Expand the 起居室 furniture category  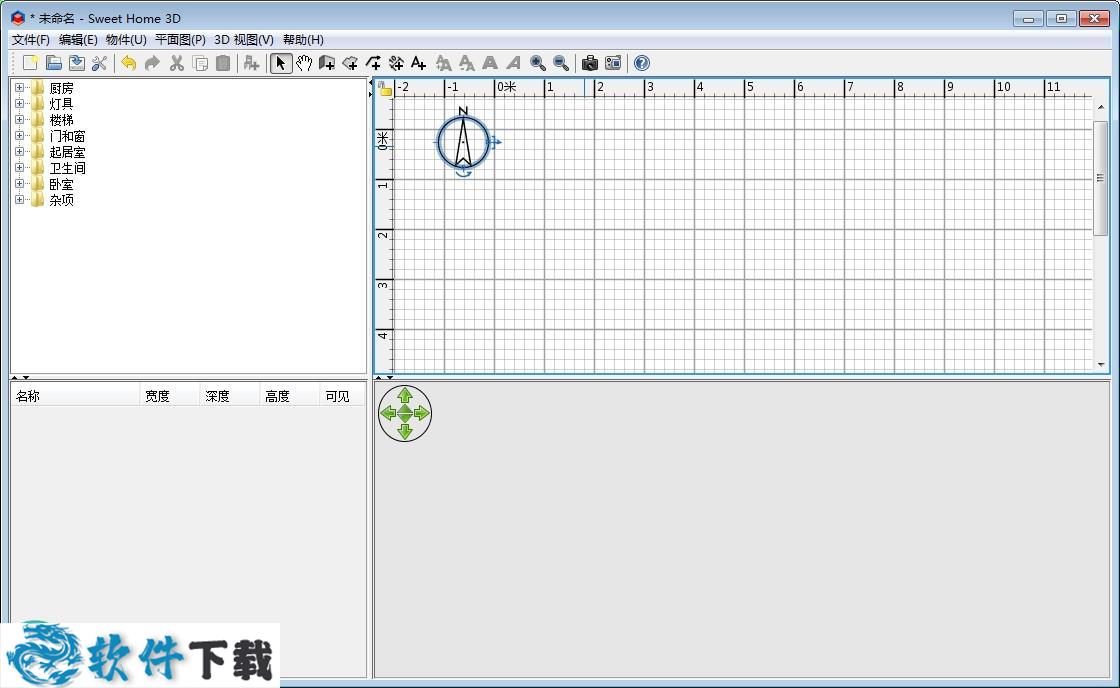(x=19, y=152)
